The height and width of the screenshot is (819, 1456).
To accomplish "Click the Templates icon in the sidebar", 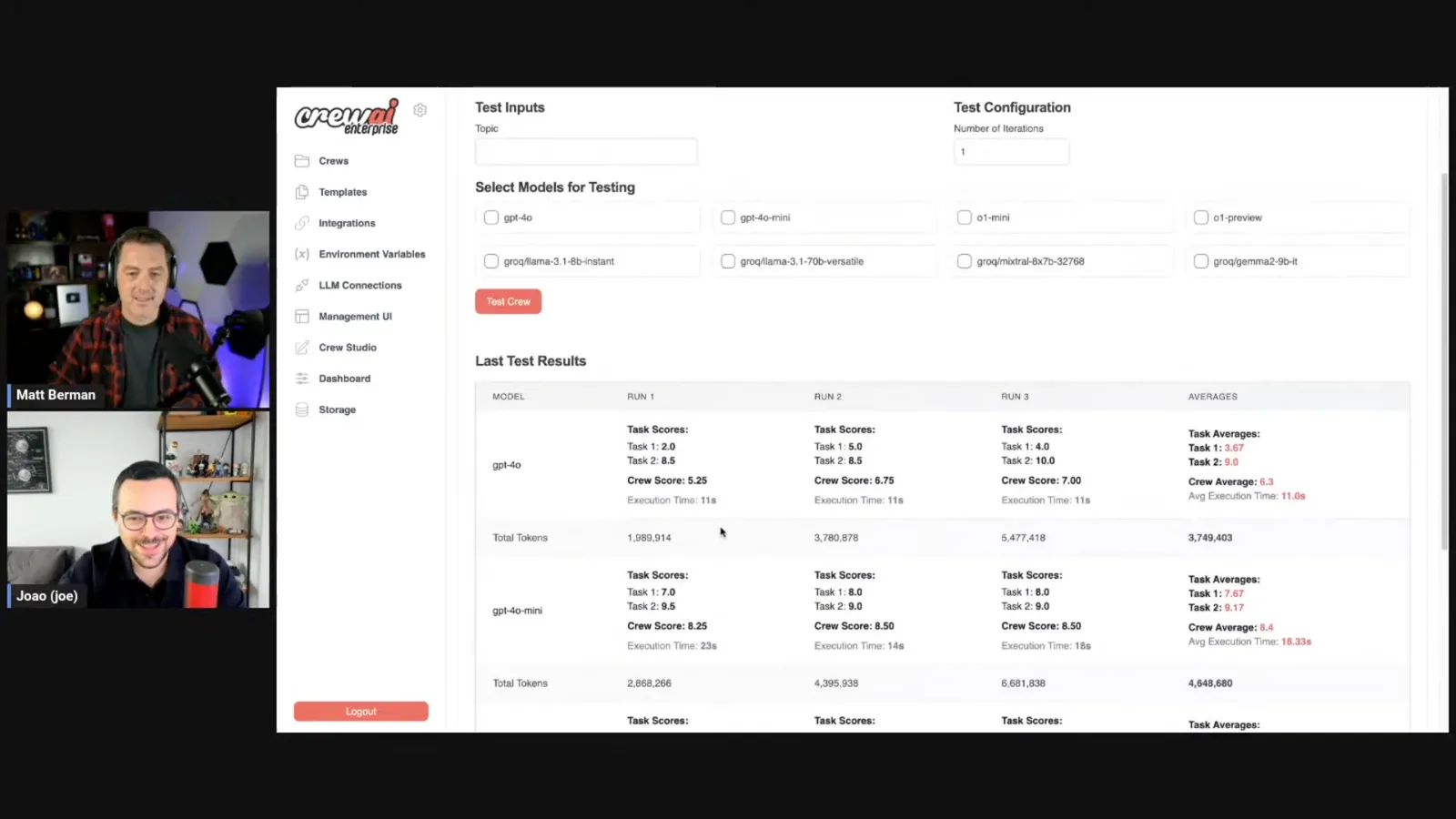I will [x=302, y=192].
